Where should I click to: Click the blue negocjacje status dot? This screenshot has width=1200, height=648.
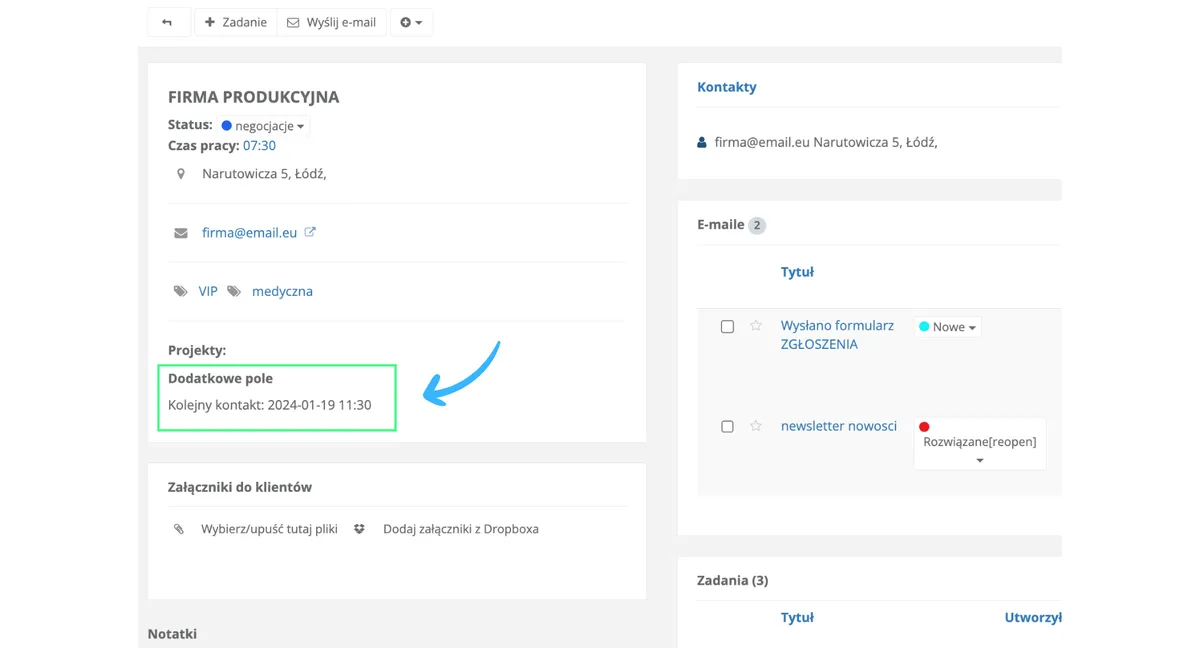[226, 126]
